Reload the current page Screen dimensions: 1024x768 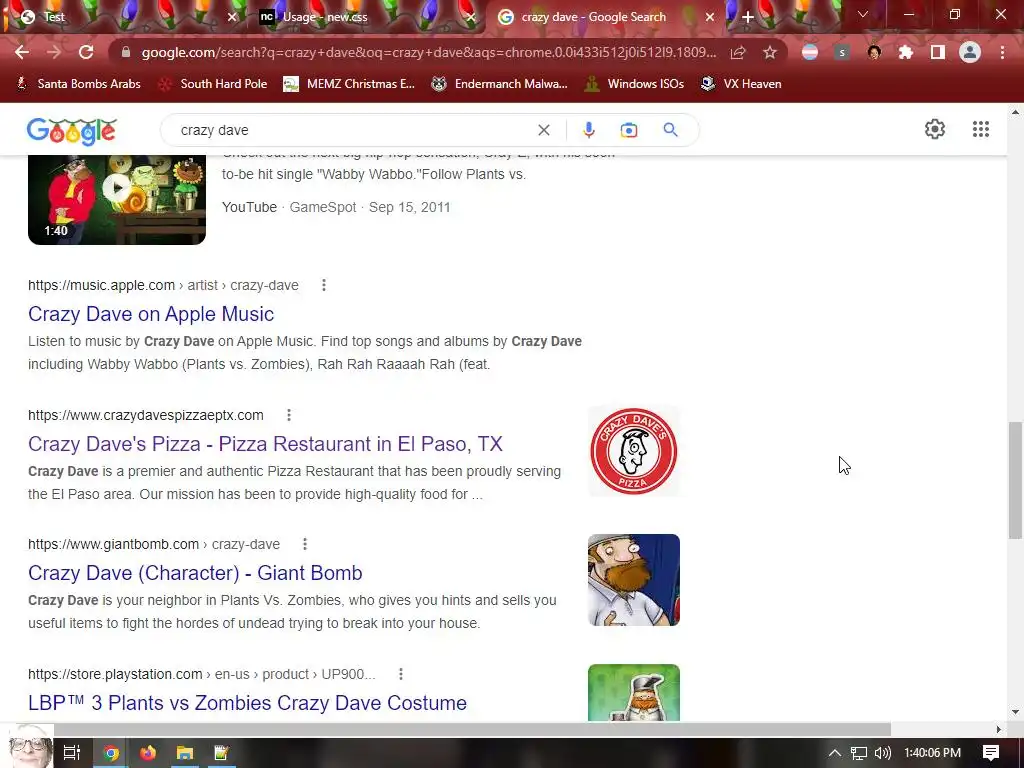(86, 52)
